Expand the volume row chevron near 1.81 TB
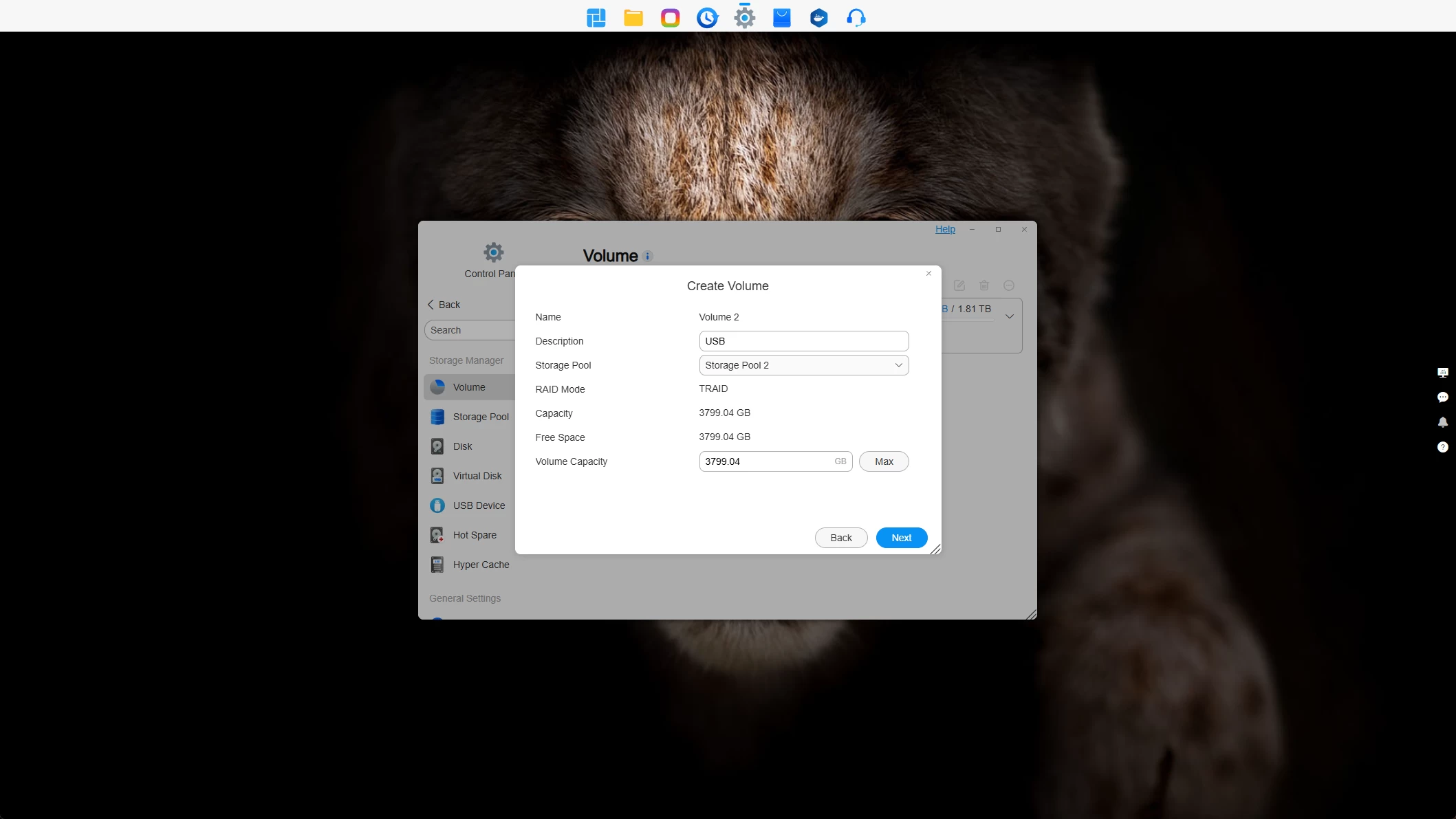Image resolution: width=1456 pixels, height=819 pixels. 1009,316
